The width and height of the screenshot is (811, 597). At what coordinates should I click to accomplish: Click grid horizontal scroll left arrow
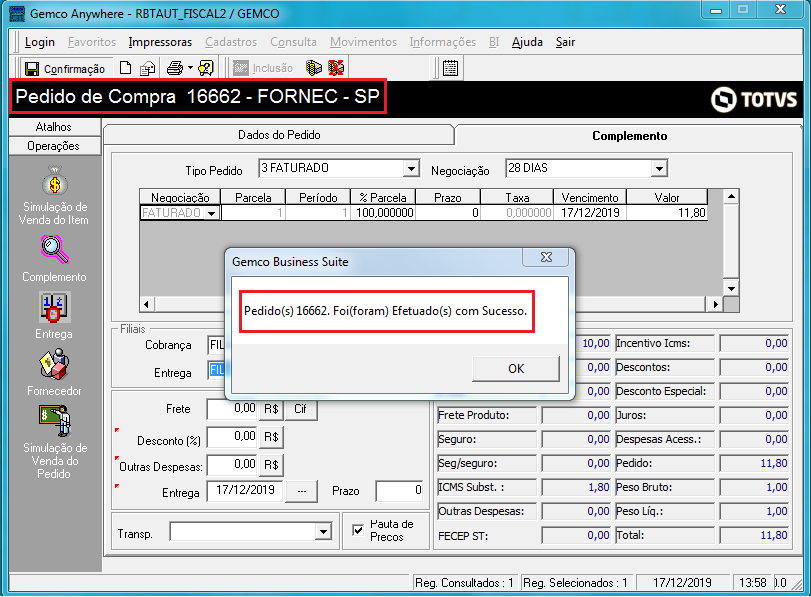(x=147, y=304)
